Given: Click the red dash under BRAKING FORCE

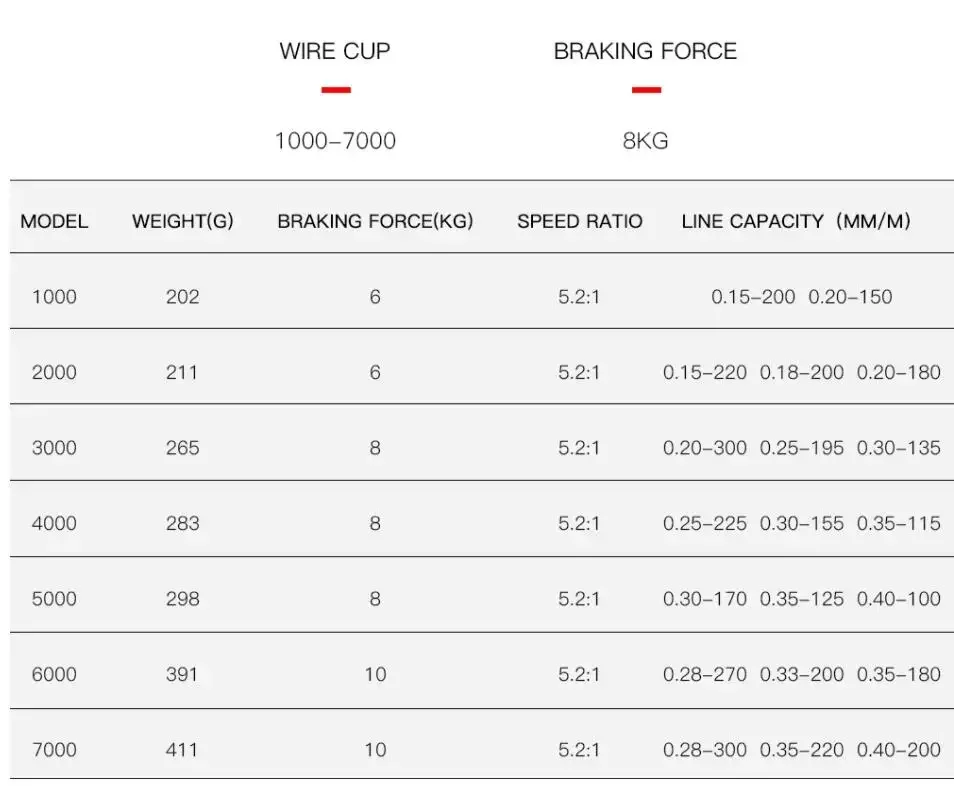Looking at the screenshot, I should [646, 90].
